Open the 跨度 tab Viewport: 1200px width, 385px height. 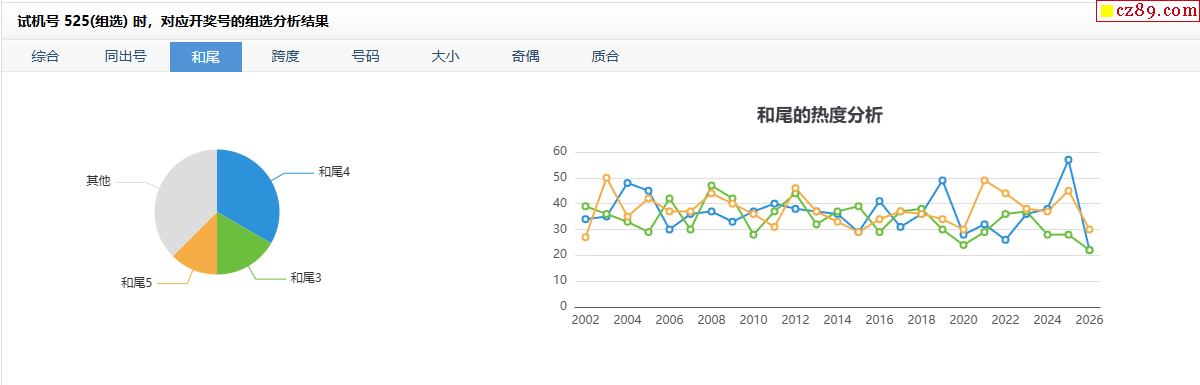(x=285, y=56)
